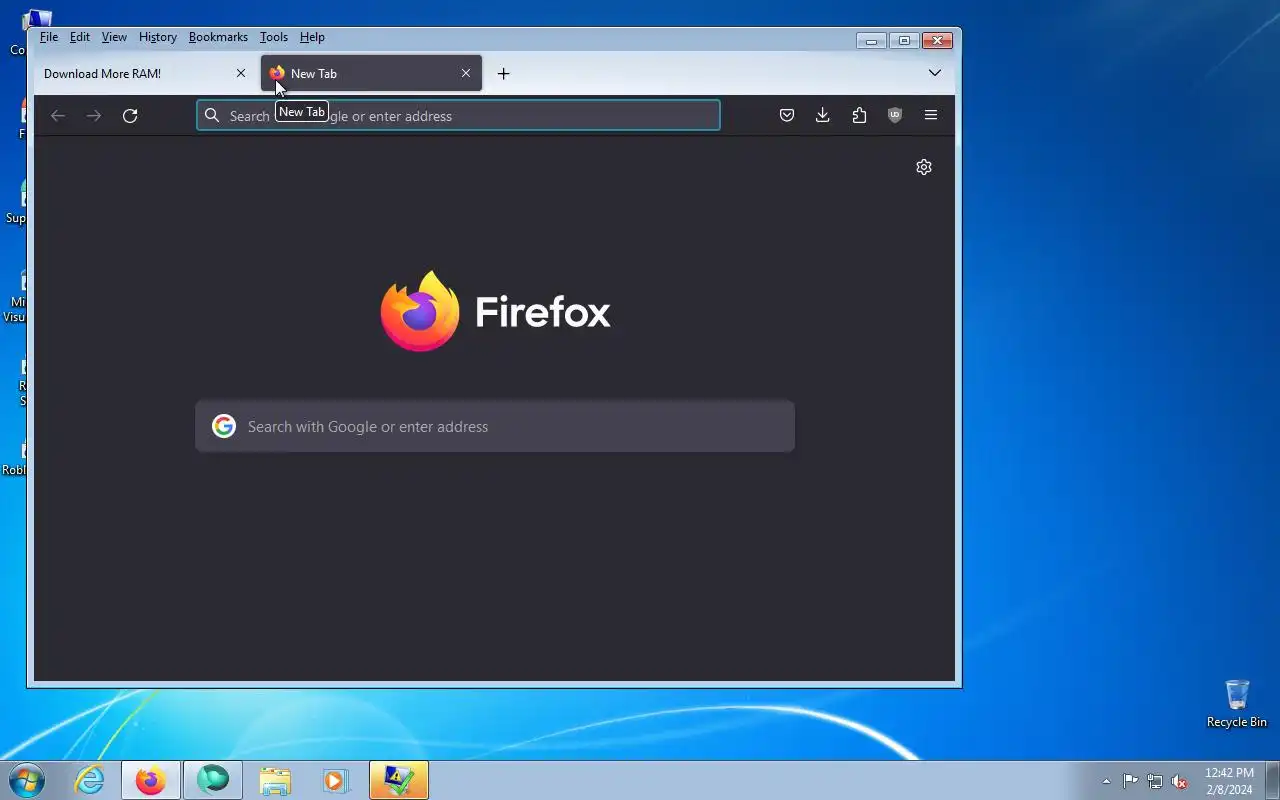Open the File menu
Viewport: 1280px width, 800px height.
48,37
